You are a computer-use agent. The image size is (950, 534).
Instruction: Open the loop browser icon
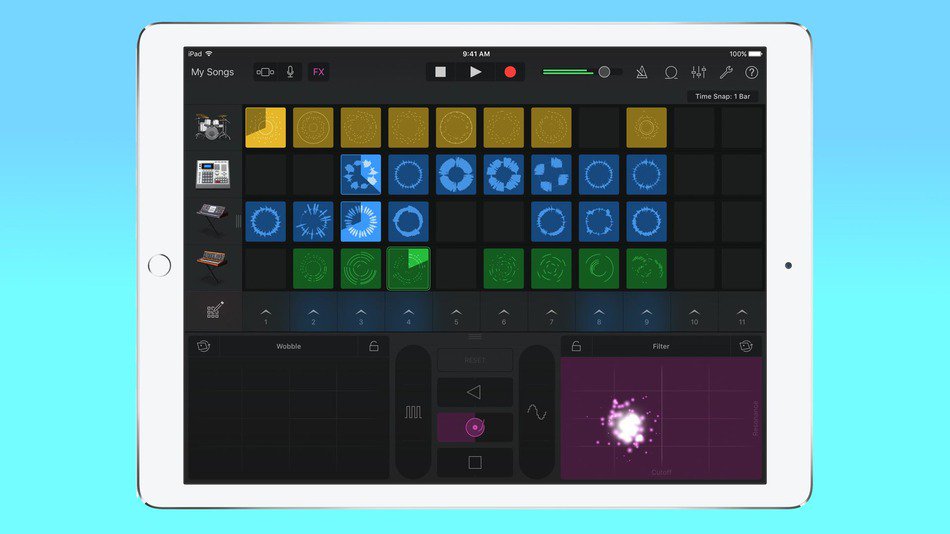[x=671, y=72]
